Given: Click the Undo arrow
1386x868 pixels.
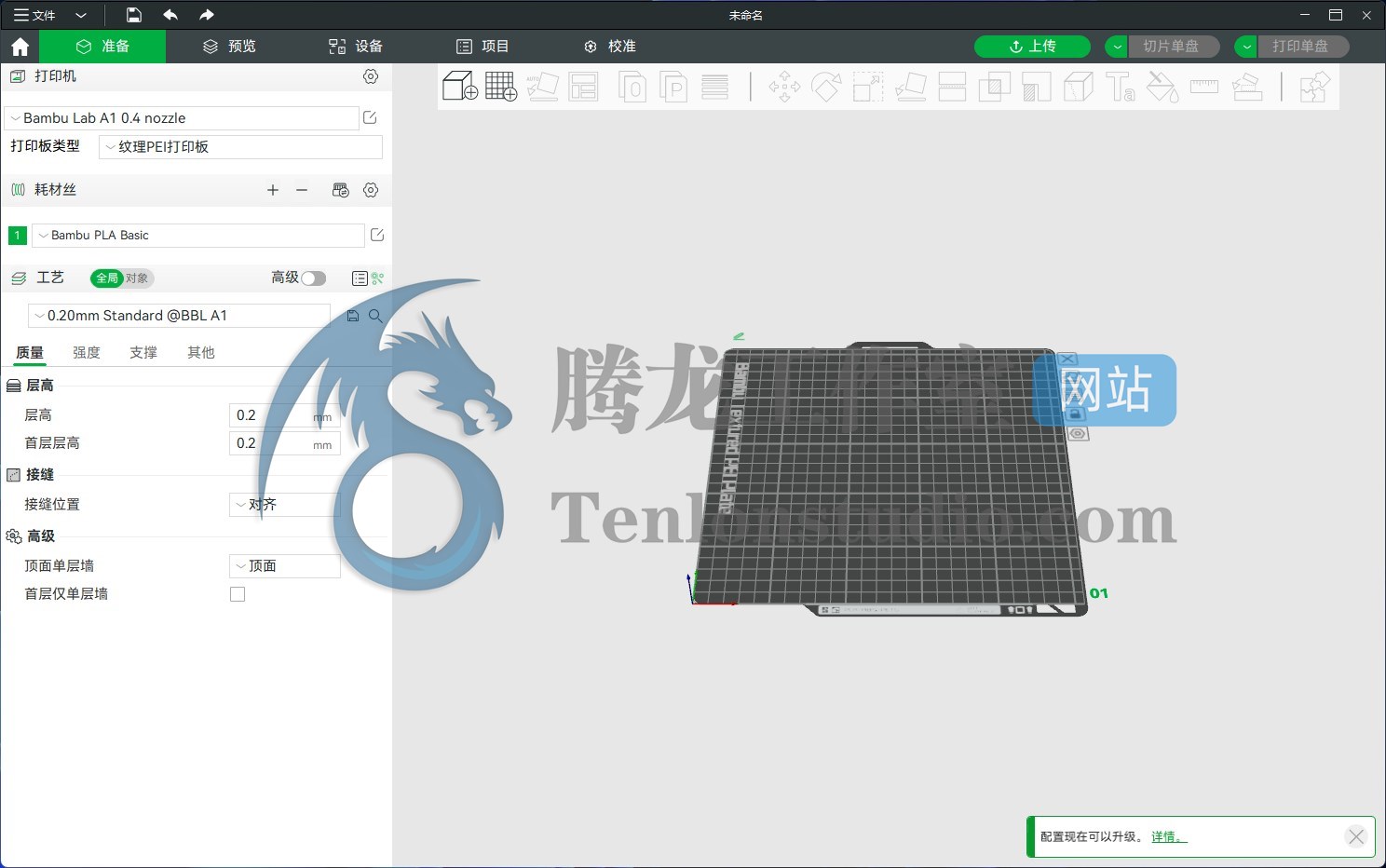Looking at the screenshot, I should (170, 15).
